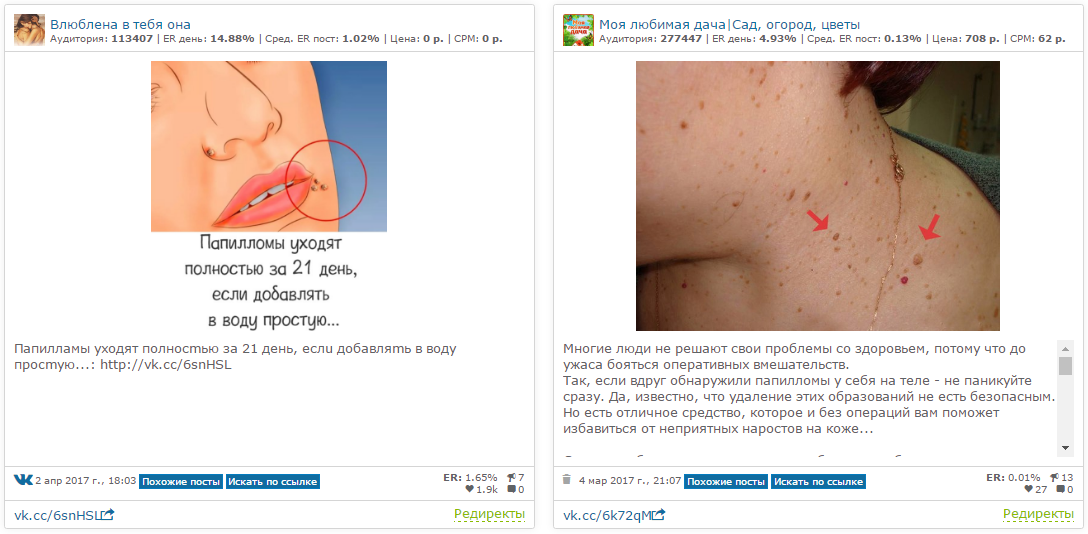
Task: Expand Редиректы under the right post
Action: (1038, 515)
